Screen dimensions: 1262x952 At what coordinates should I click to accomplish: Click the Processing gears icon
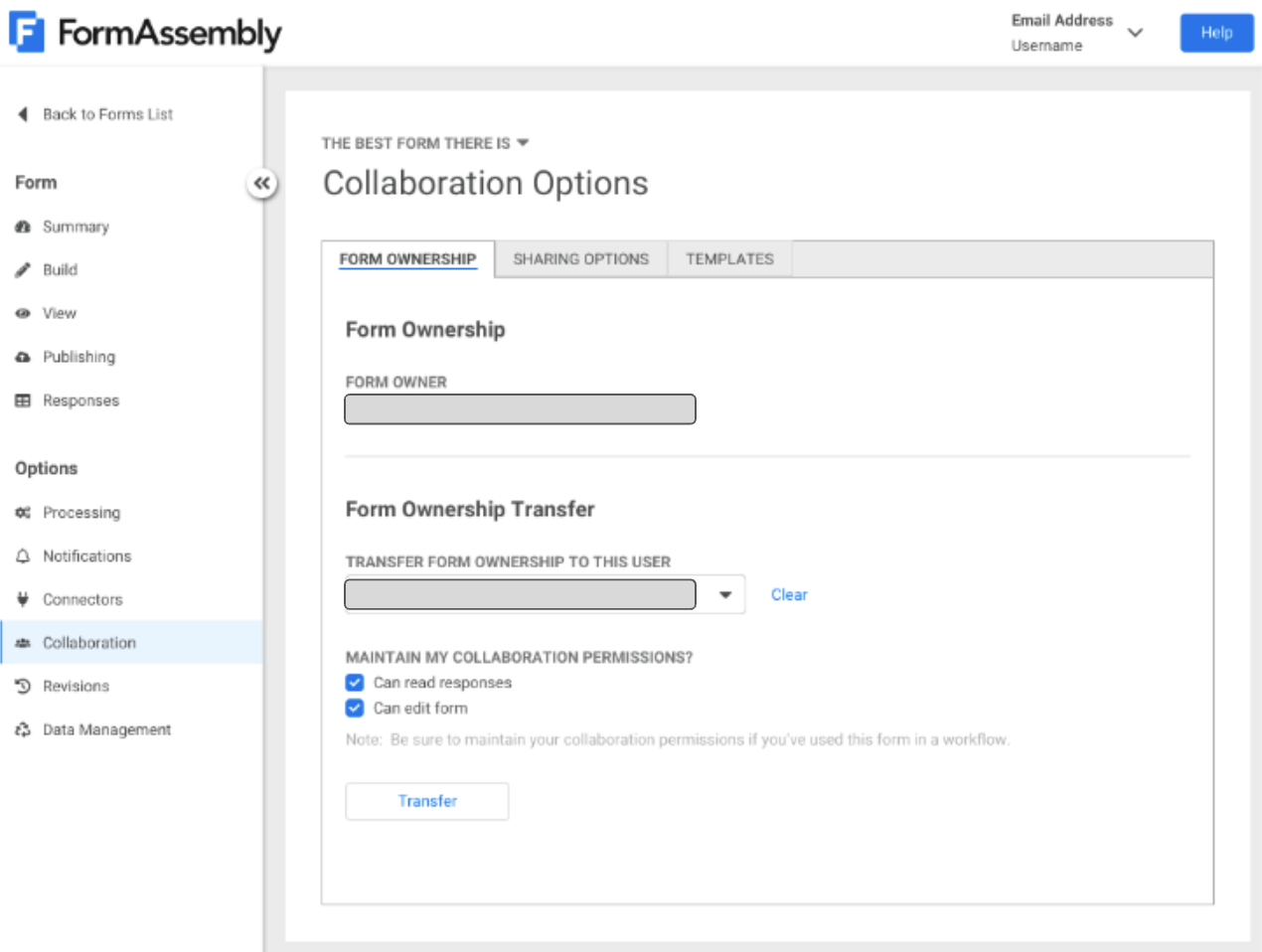click(23, 513)
